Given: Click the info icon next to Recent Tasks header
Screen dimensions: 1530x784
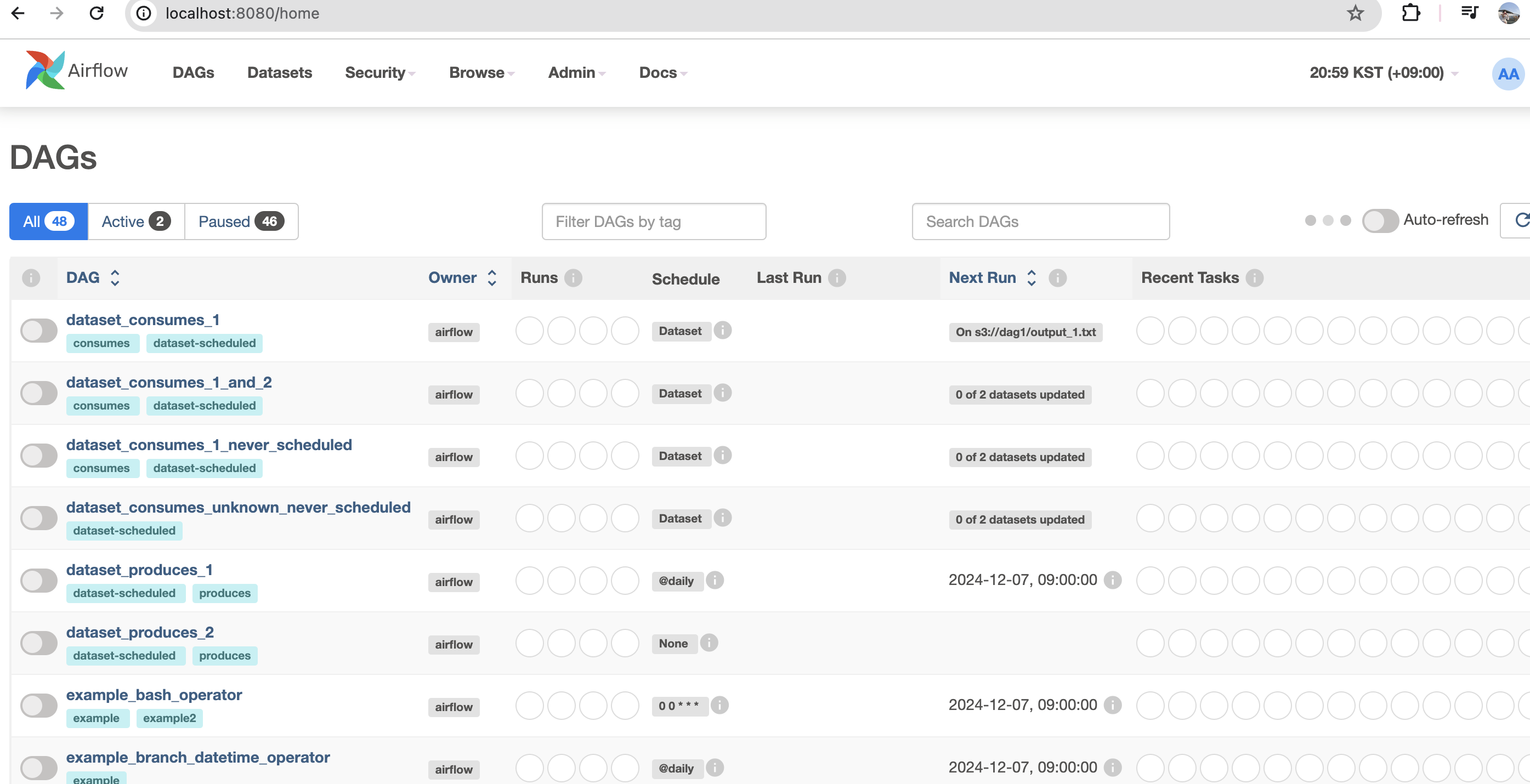Looking at the screenshot, I should point(1254,277).
